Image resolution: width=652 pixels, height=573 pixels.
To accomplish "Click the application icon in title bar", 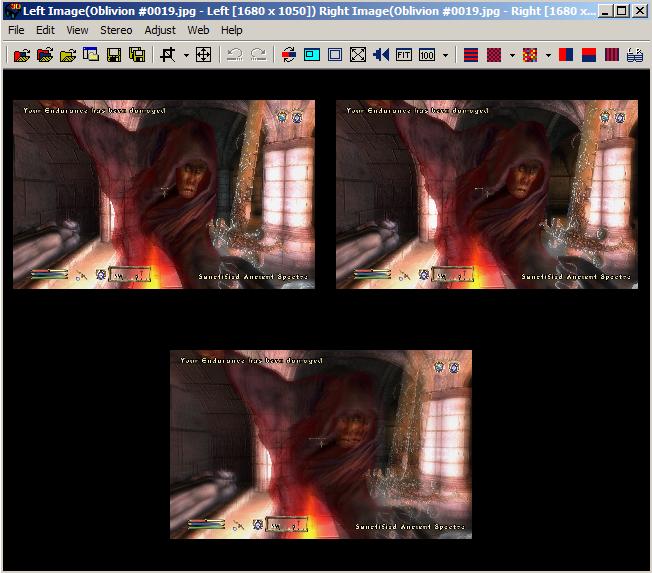I will (12, 11).
